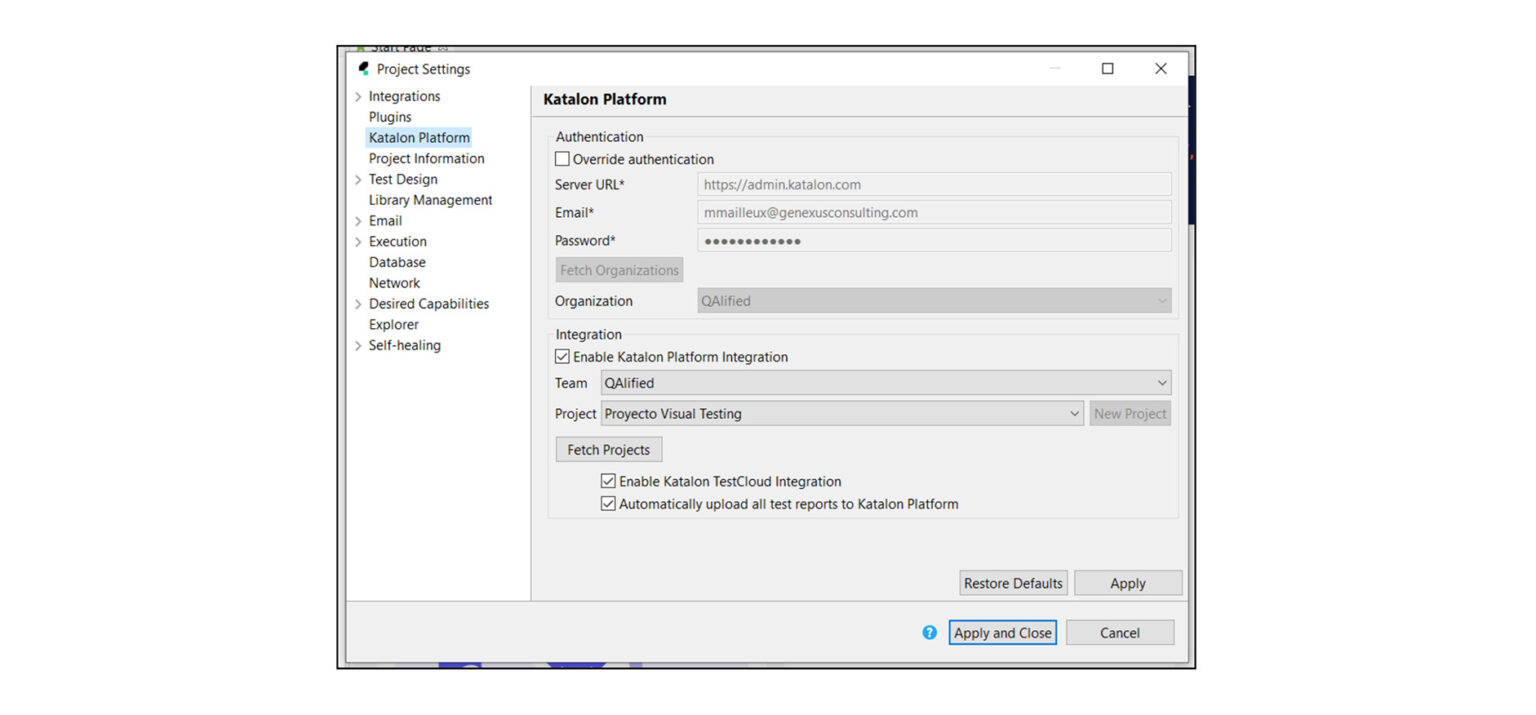The height and width of the screenshot is (715, 1536).
Task: Uncheck automatic upload of test reports
Action: pyautogui.click(x=608, y=503)
